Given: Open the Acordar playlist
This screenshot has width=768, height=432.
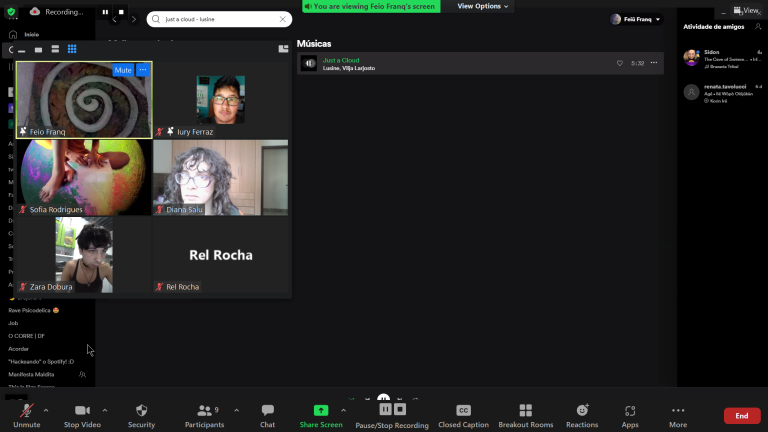Looking at the screenshot, I should point(19,349).
